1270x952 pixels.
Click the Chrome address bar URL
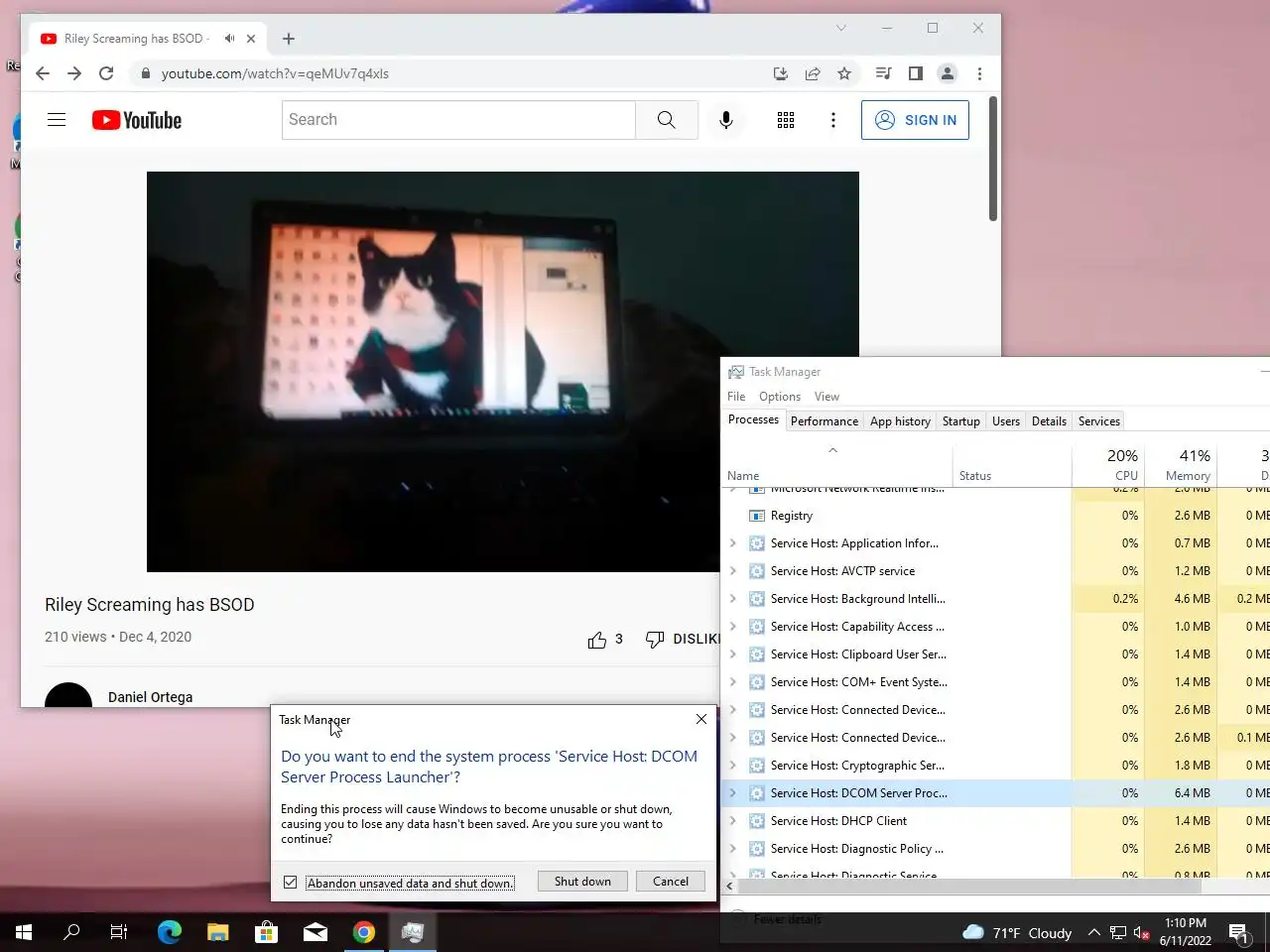(x=275, y=73)
